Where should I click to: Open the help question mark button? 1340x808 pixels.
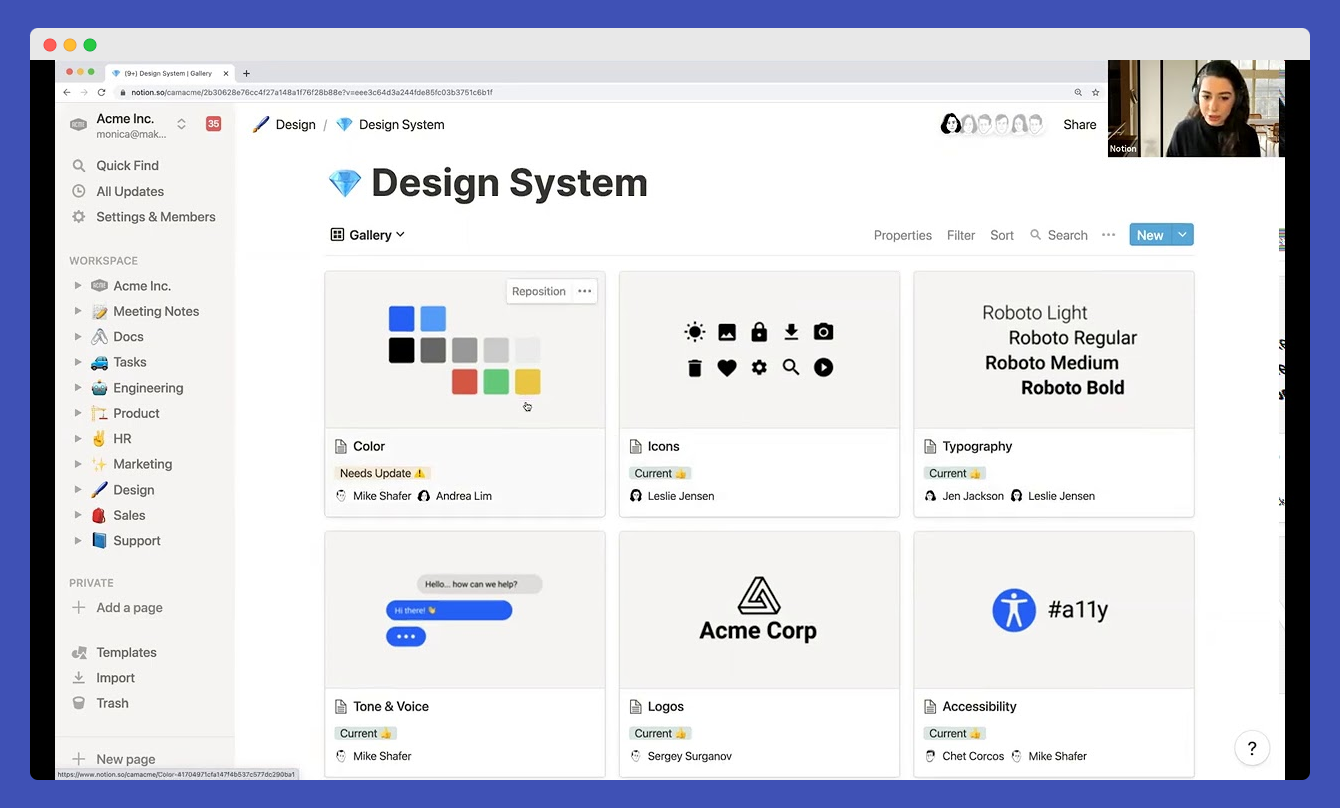[1251, 748]
